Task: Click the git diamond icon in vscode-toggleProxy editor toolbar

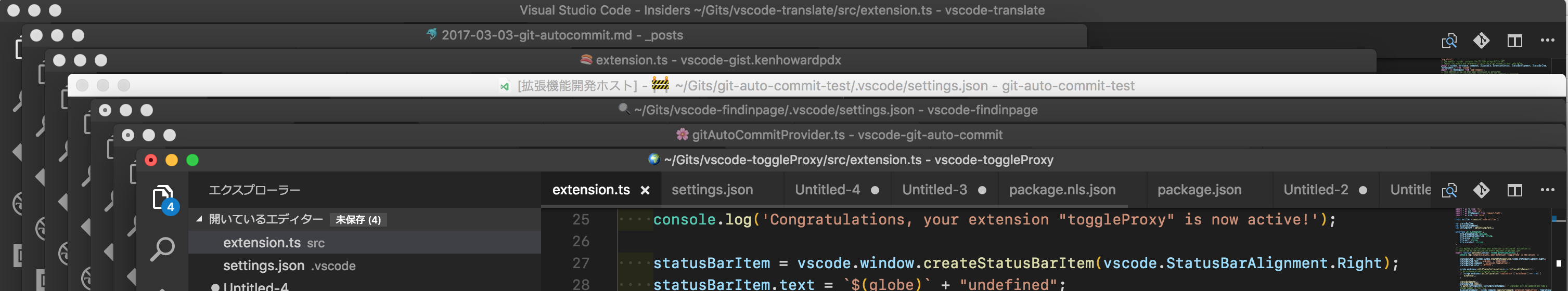Action: point(1482,190)
